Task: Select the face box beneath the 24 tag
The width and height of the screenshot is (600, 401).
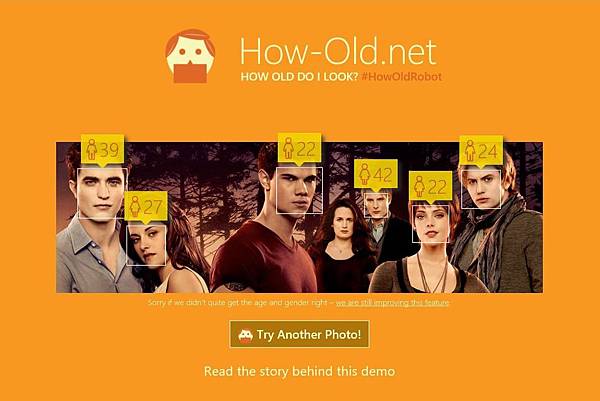Action: (x=481, y=189)
